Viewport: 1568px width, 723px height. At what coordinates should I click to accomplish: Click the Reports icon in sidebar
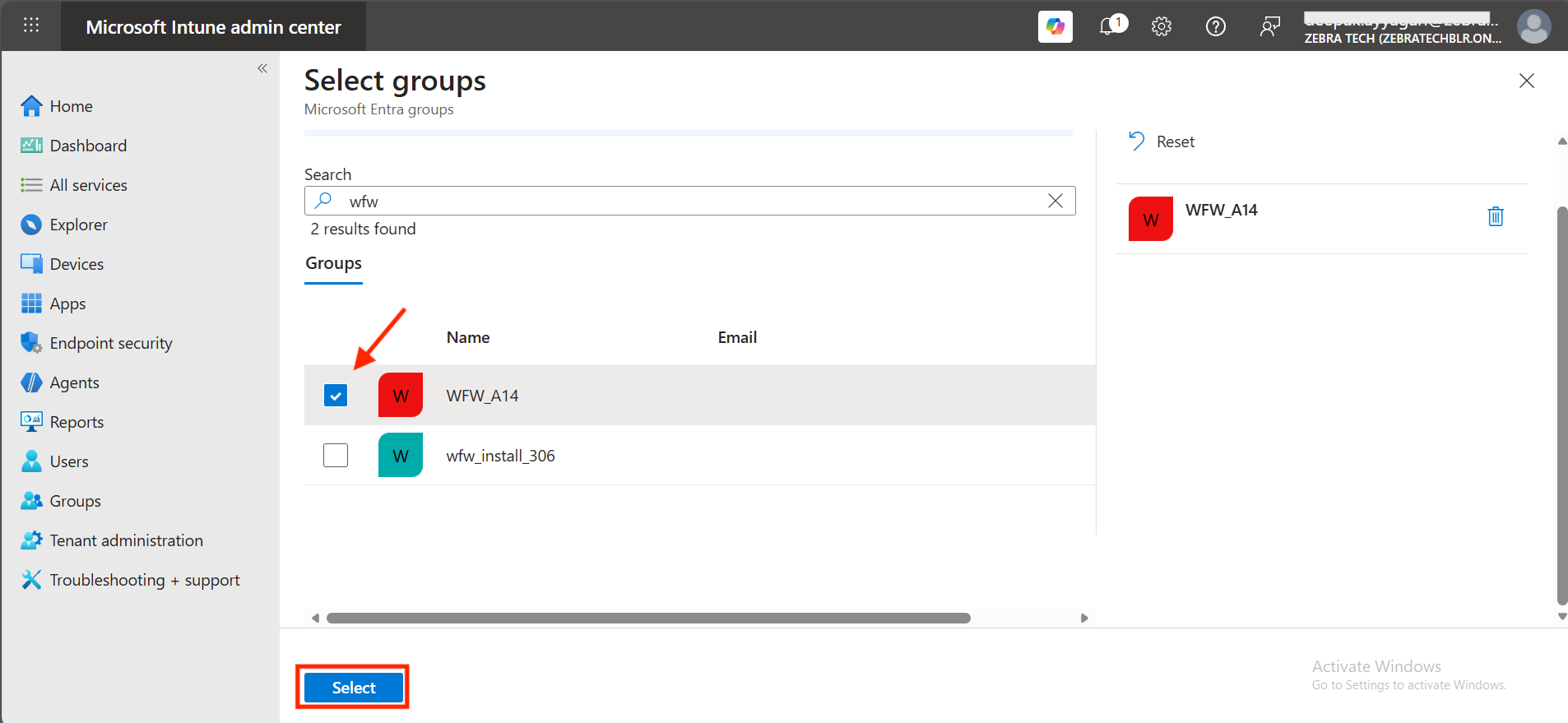[x=31, y=422]
